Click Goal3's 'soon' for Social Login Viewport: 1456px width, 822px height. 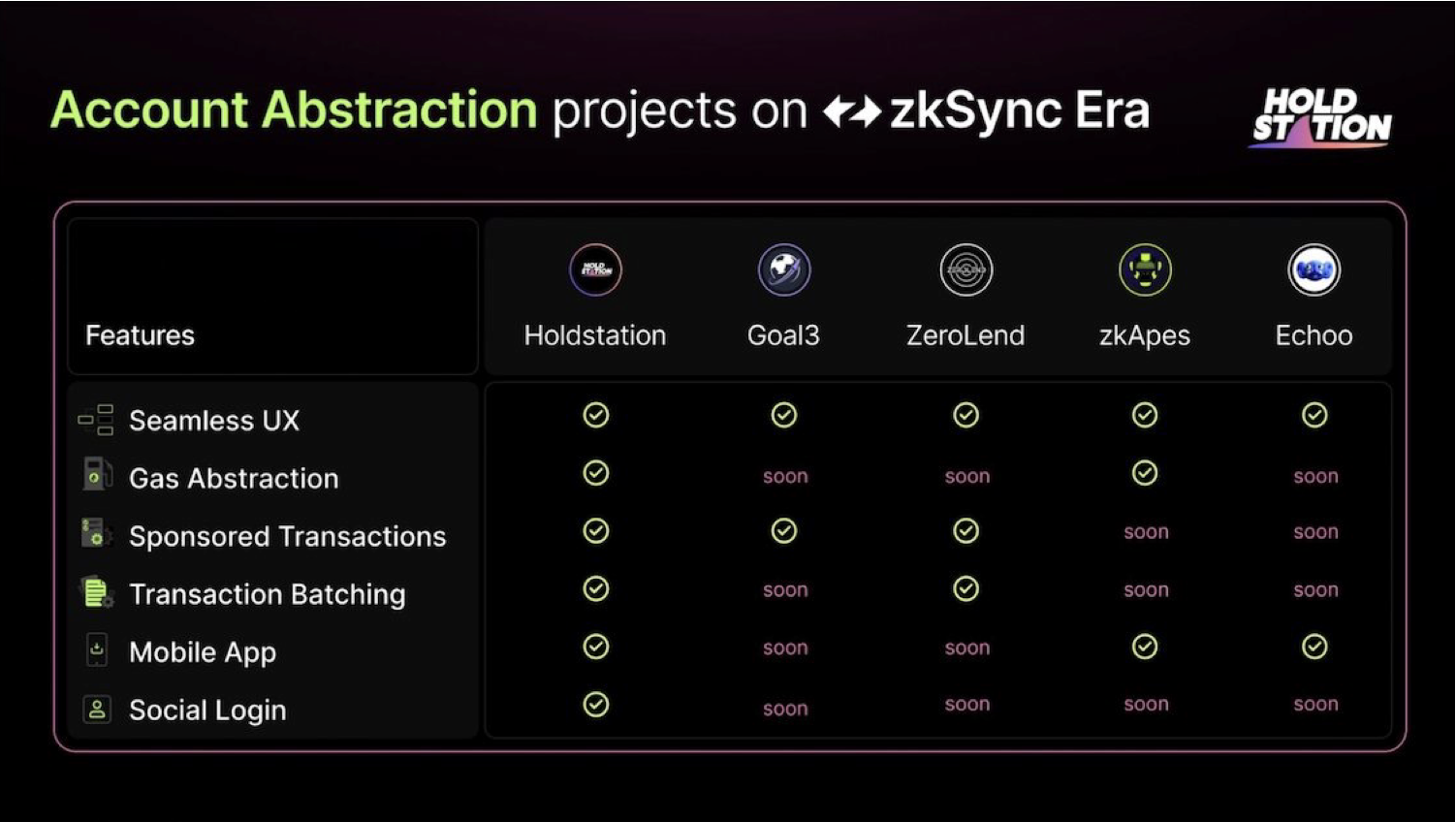pos(785,710)
